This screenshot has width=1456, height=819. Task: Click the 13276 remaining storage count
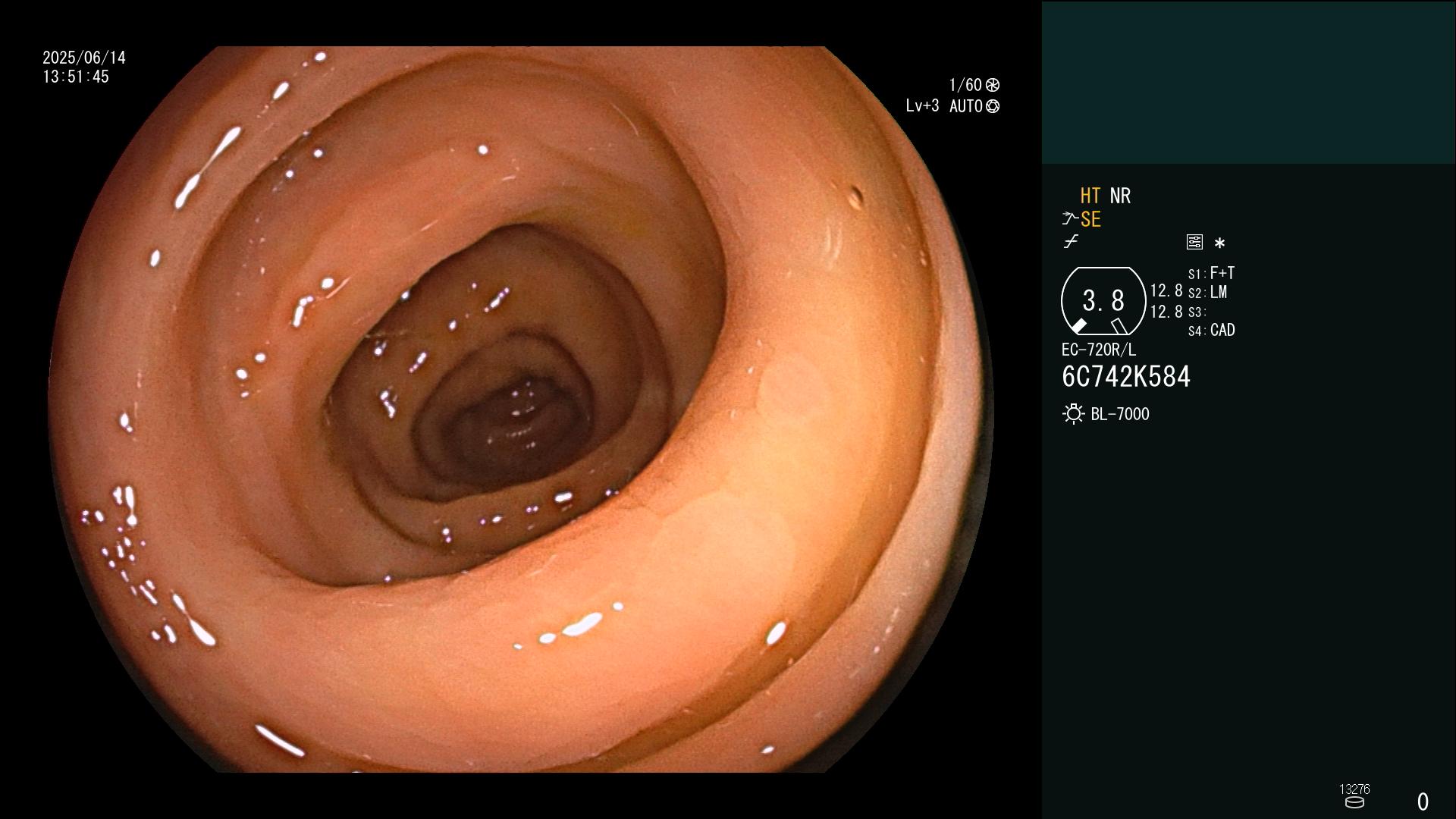[x=1354, y=789]
